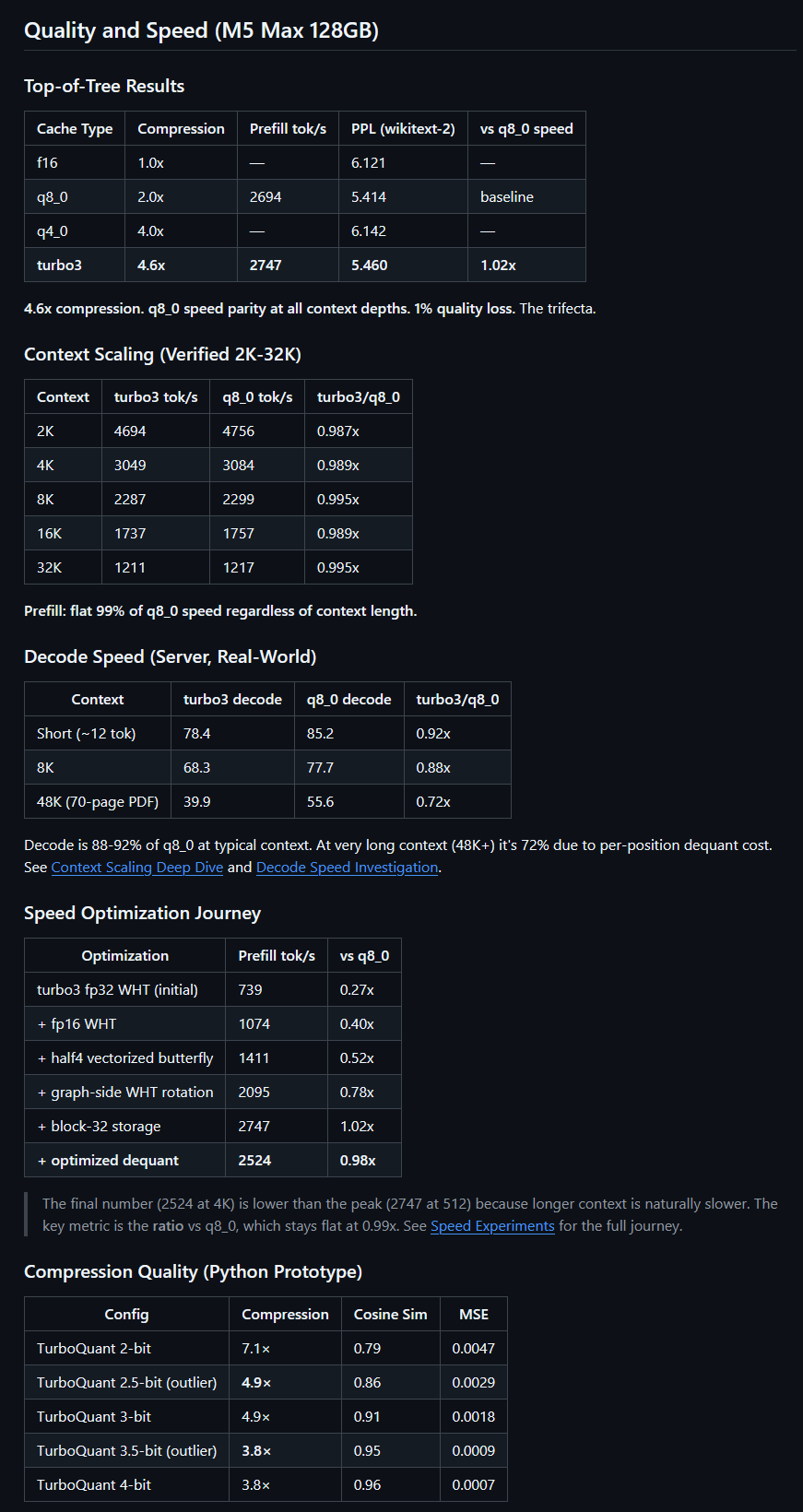Click the TurboQuant 2.5-bit (outlier) cell
Viewport: 803px width, 1512px height.
click(126, 1383)
